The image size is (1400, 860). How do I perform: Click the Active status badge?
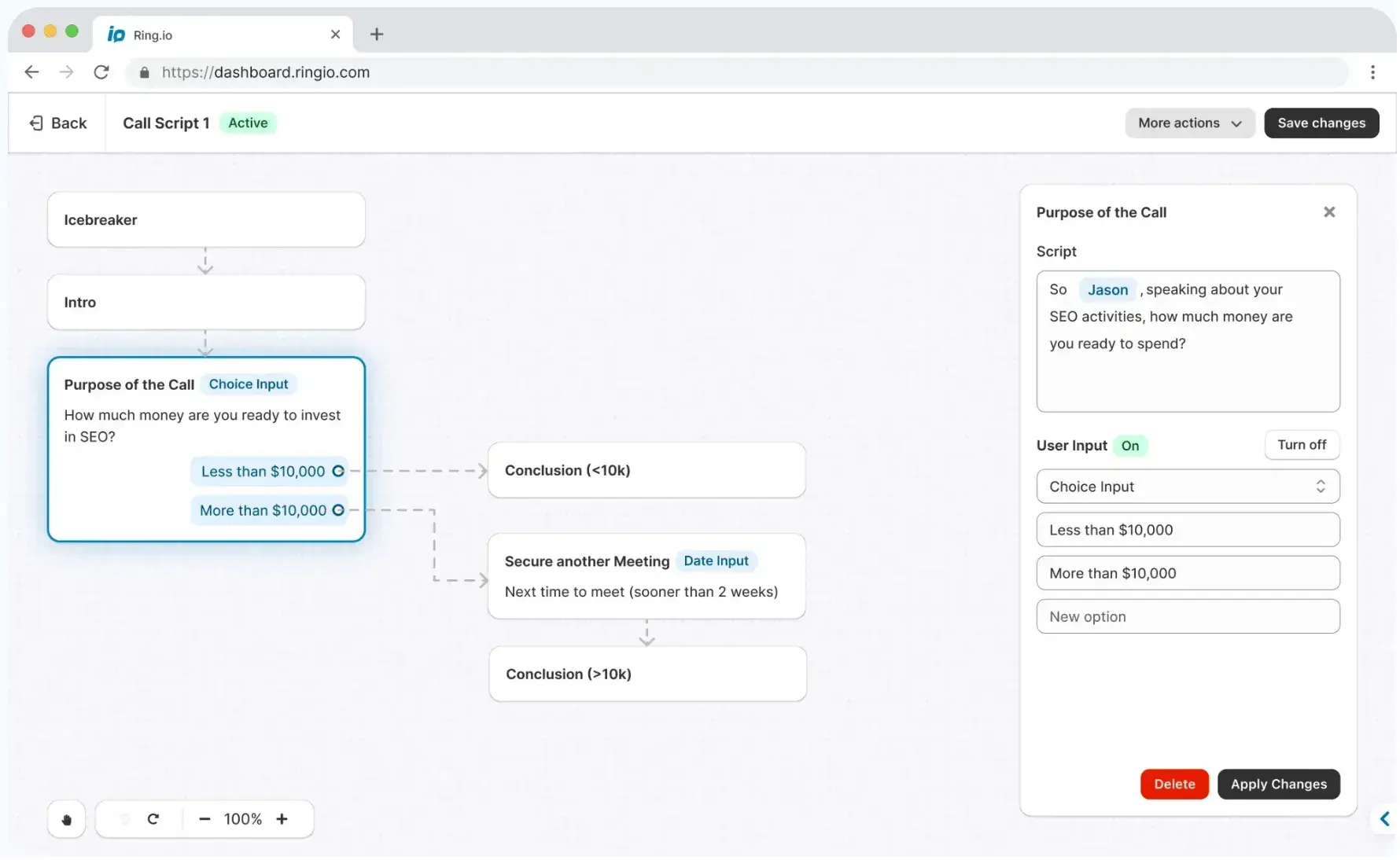coord(248,123)
